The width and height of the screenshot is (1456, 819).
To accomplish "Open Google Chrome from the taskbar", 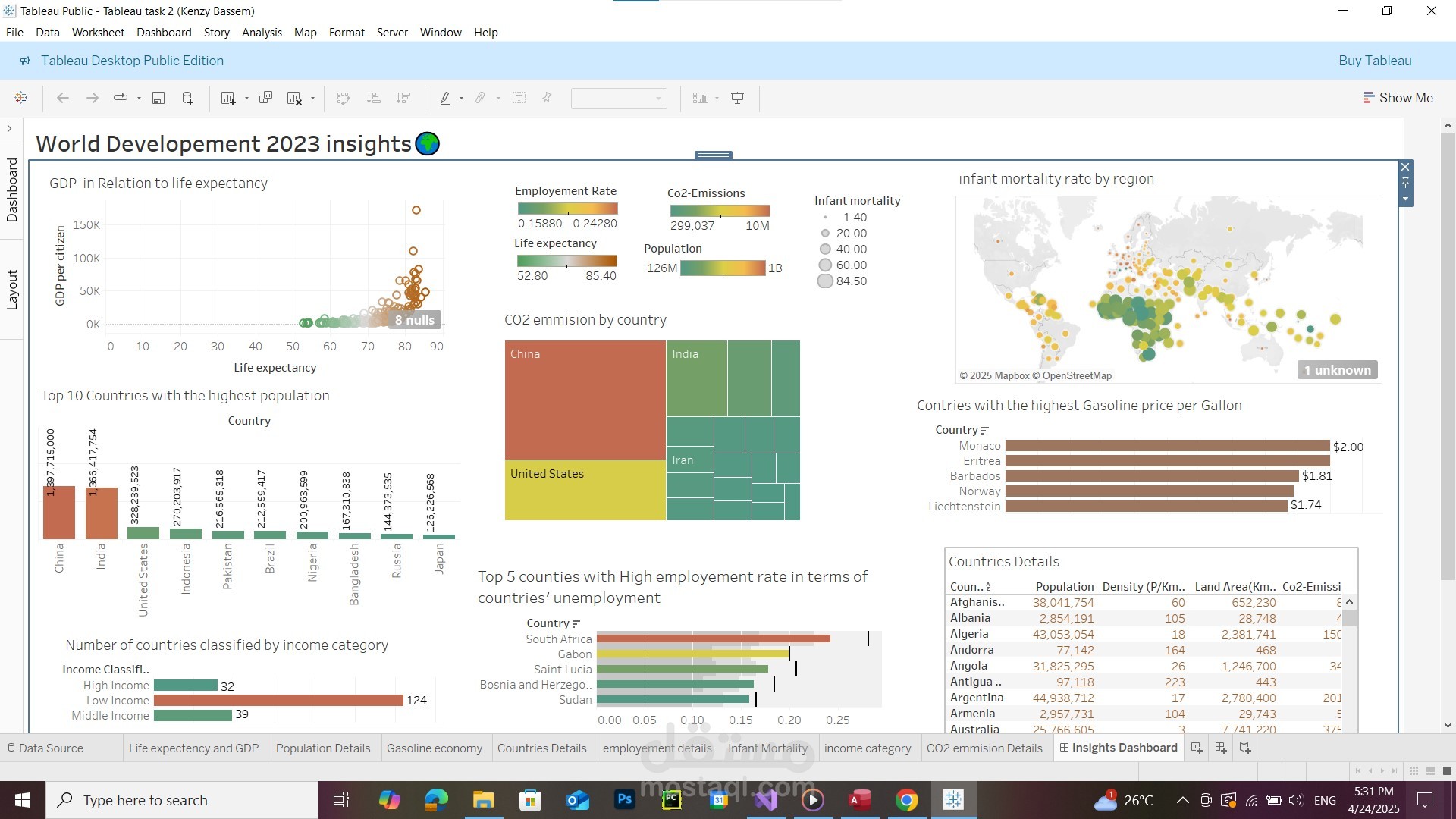I will click(x=907, y=800).
